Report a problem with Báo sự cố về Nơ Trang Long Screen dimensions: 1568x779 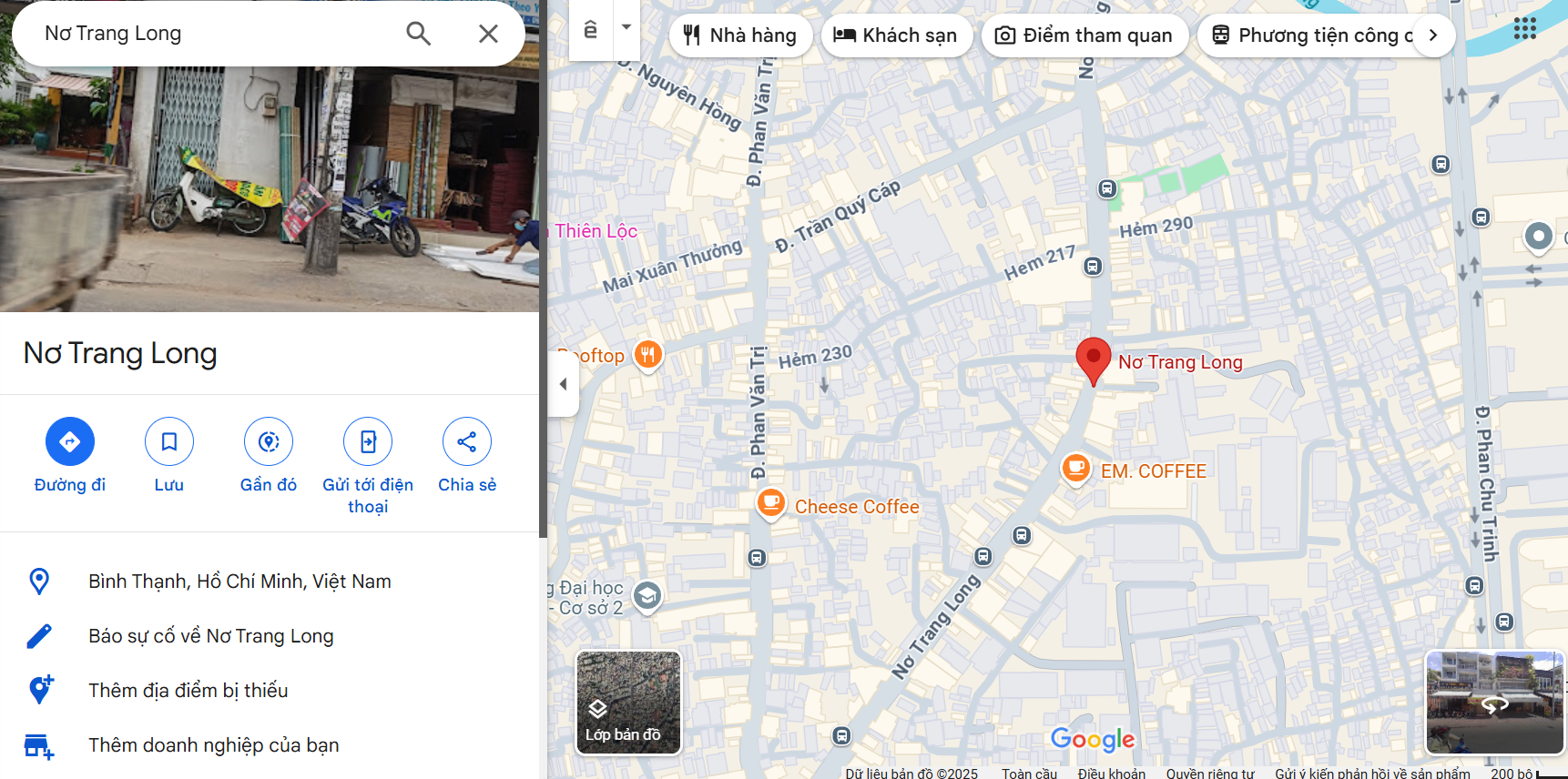[270, 636]
